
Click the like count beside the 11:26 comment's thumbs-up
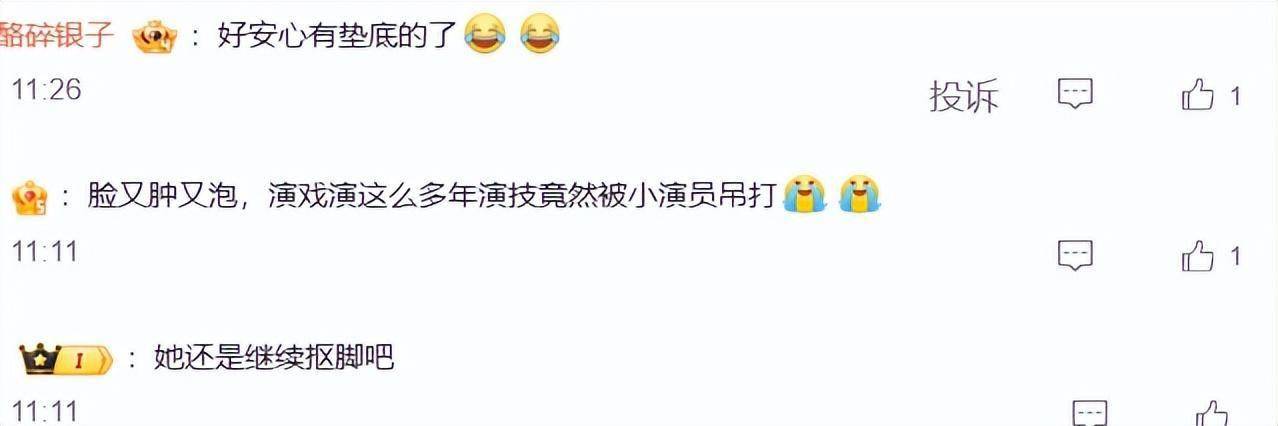[x=1235, y=96]
